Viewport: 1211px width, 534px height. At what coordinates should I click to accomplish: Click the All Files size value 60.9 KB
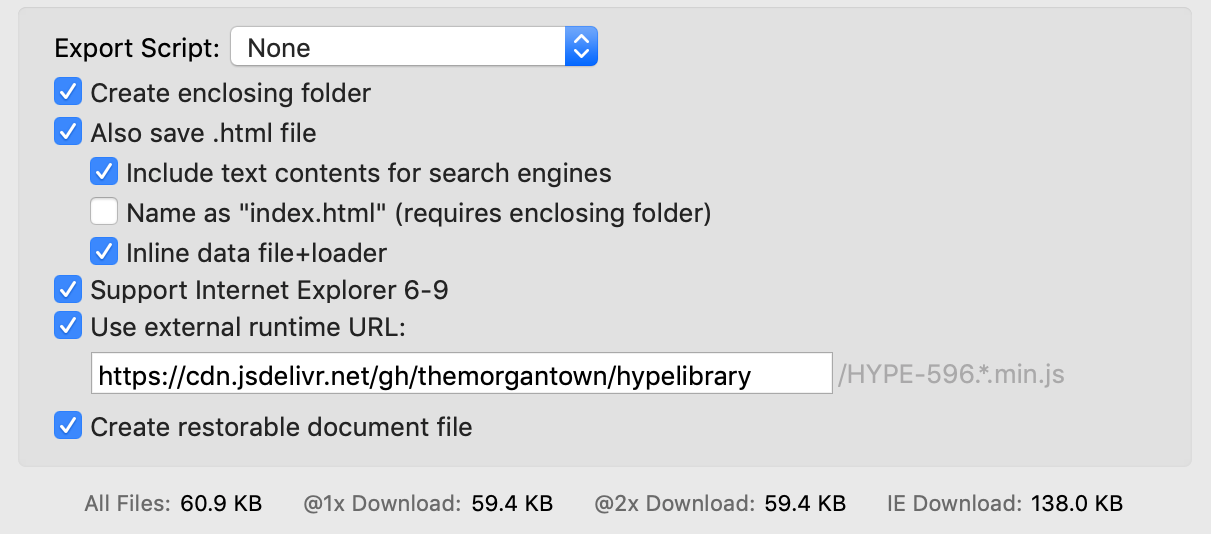point(221,503)
